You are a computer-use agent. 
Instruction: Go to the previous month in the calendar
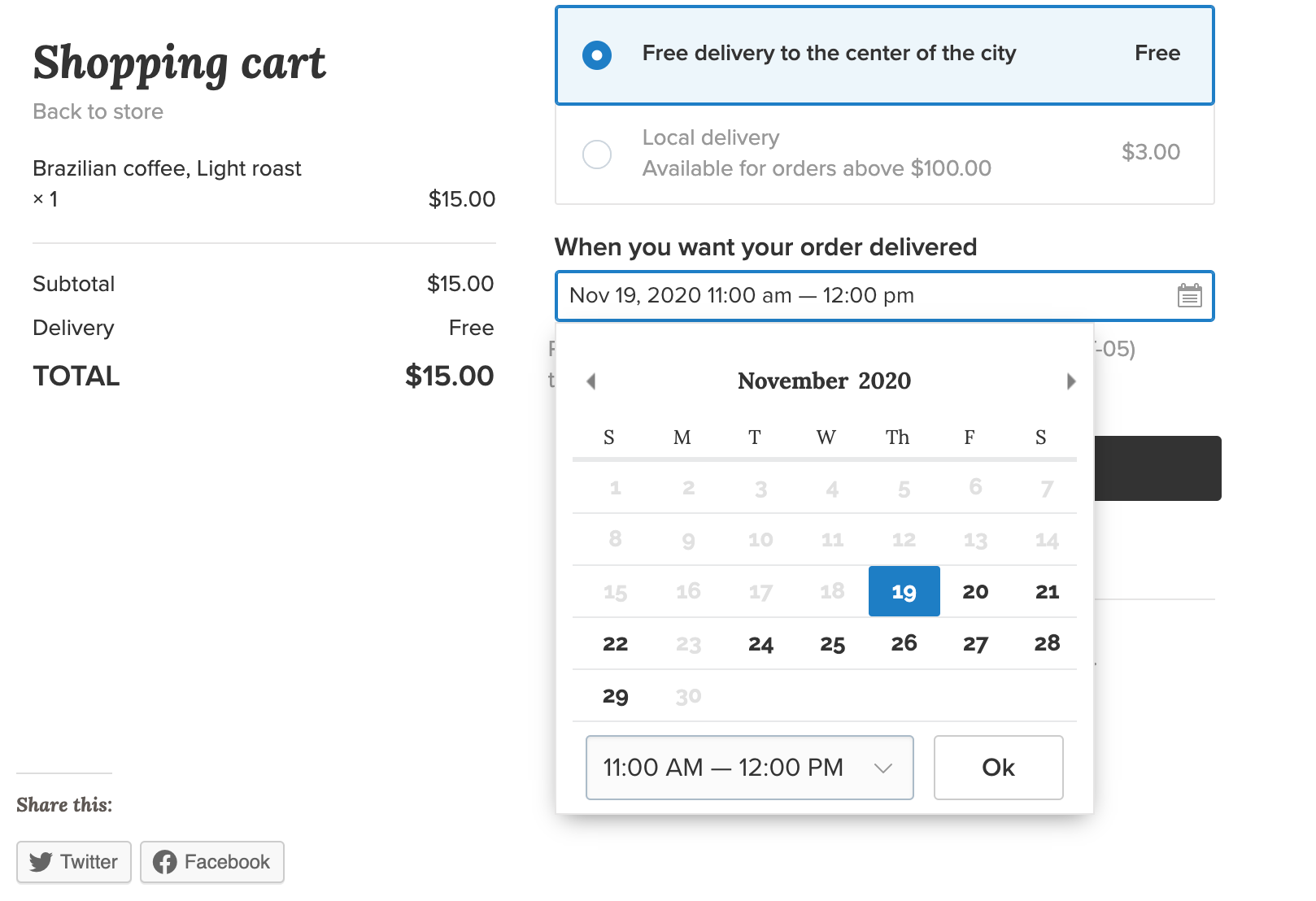[591, 381]
